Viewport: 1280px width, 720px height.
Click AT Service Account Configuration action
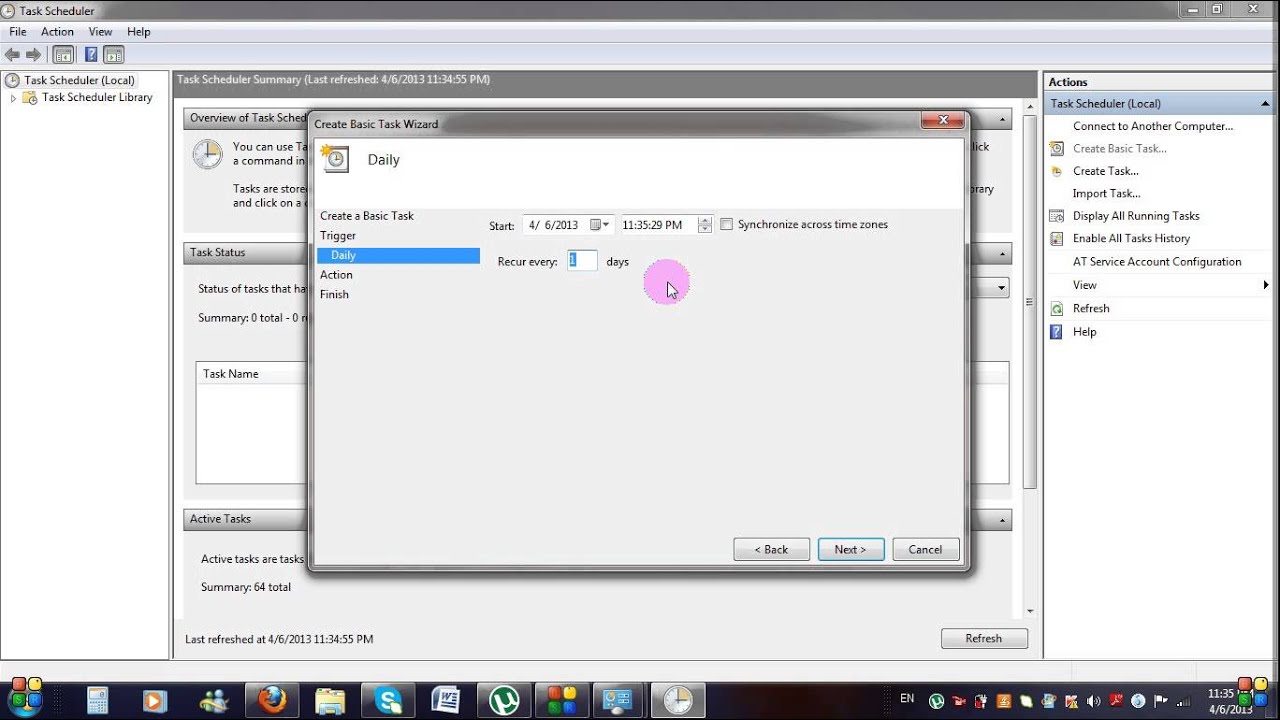[x=1156, y=262]
